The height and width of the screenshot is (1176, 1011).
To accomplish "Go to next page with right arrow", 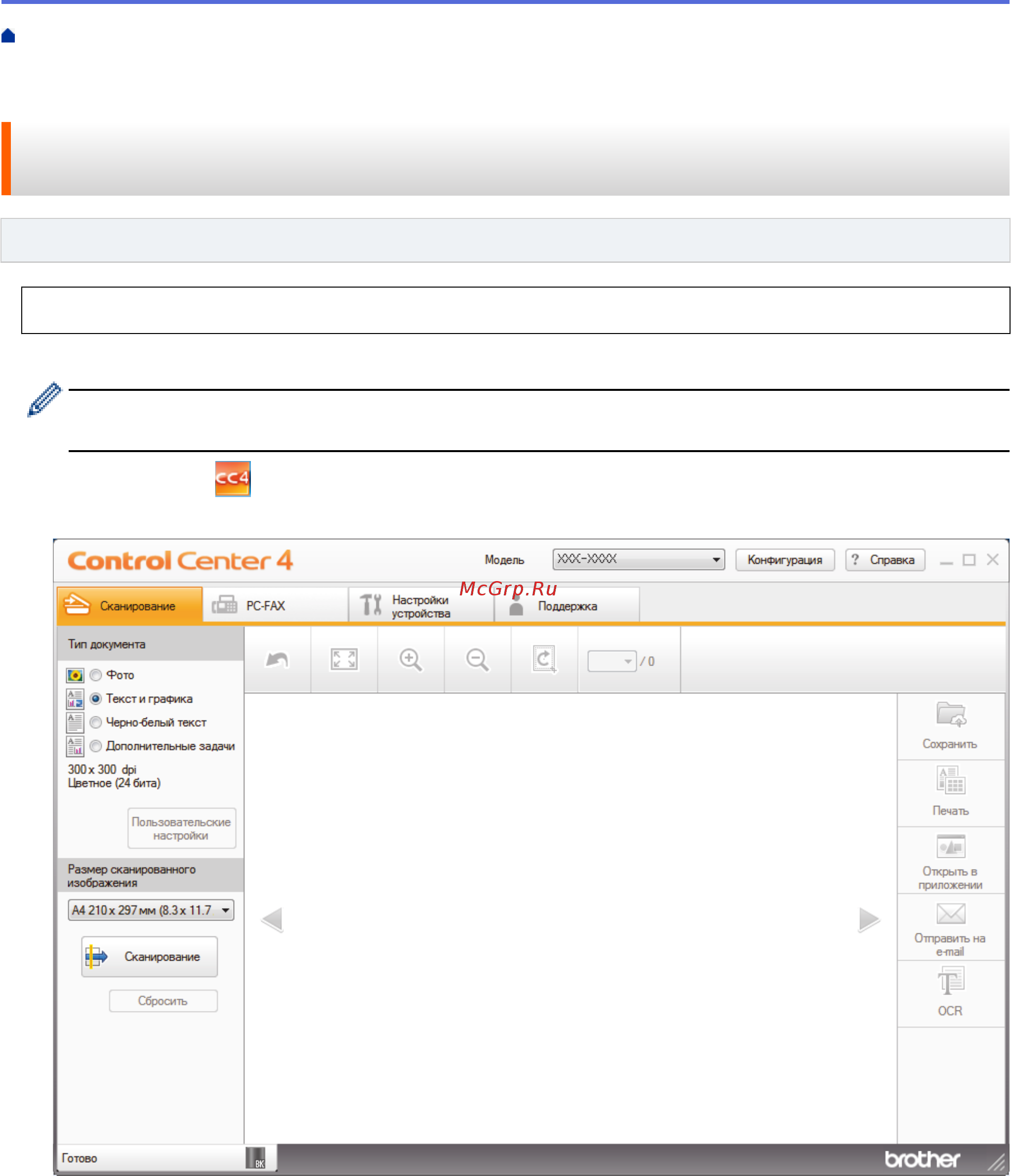I will coord(869,920).
